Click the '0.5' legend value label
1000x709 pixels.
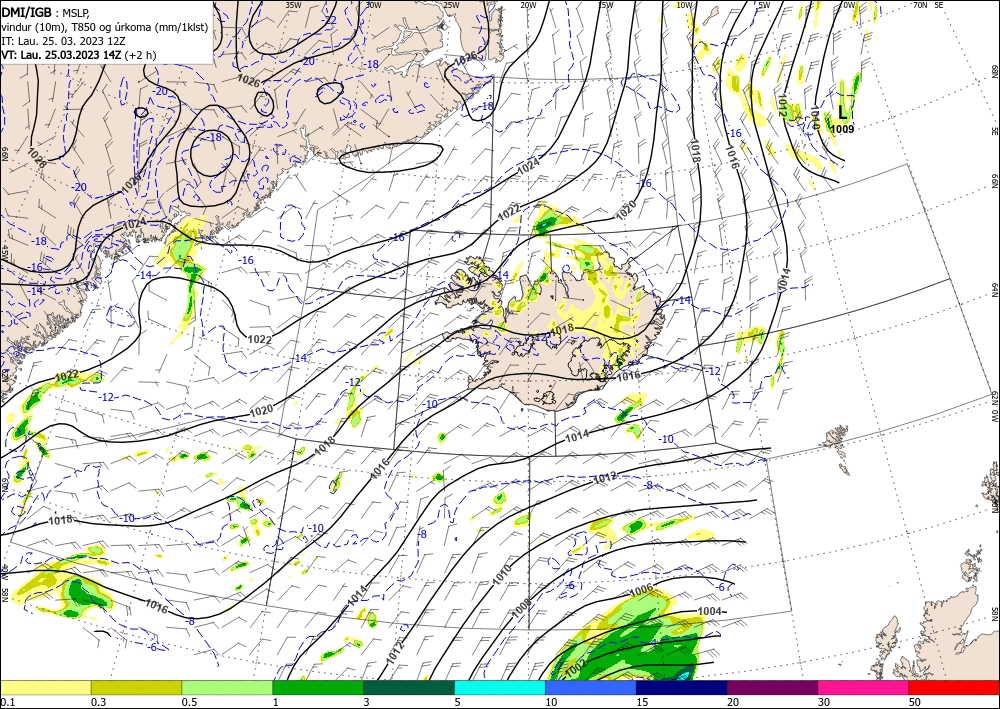tap(189, 702)
